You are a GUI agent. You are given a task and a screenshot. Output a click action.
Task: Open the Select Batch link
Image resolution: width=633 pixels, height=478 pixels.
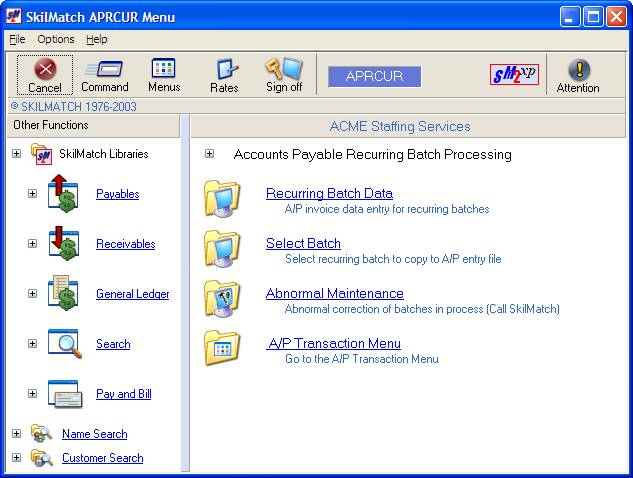[x=303, y=243]
